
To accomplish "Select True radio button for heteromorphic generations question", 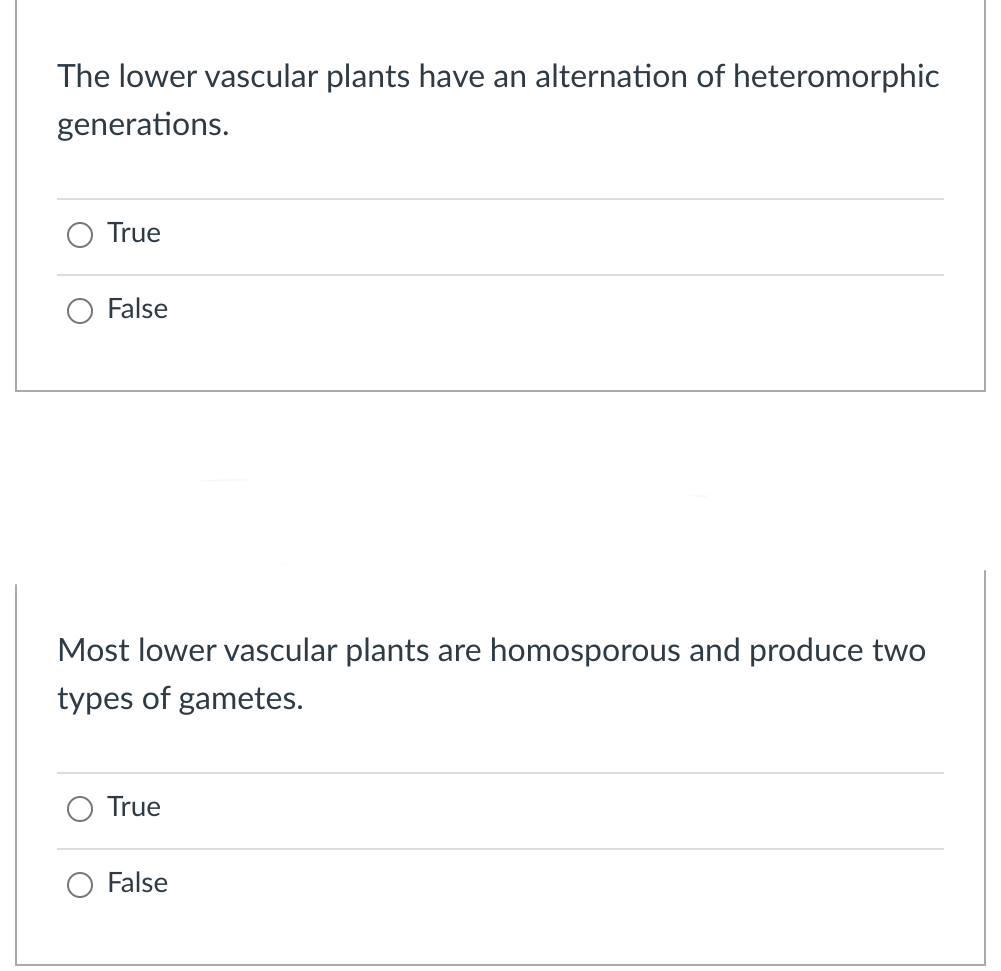I will pos(80,235).
